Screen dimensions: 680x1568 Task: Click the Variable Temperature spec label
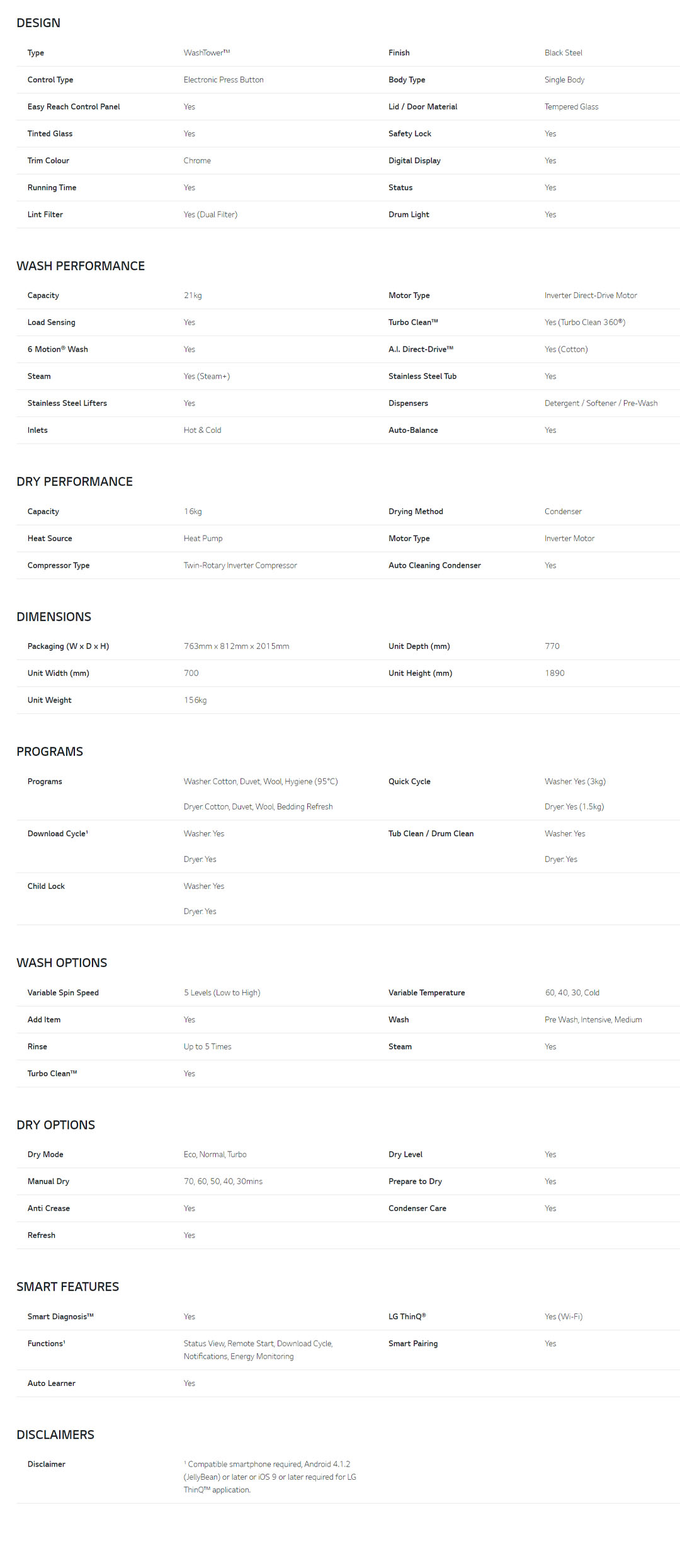[x=426, y=993]
